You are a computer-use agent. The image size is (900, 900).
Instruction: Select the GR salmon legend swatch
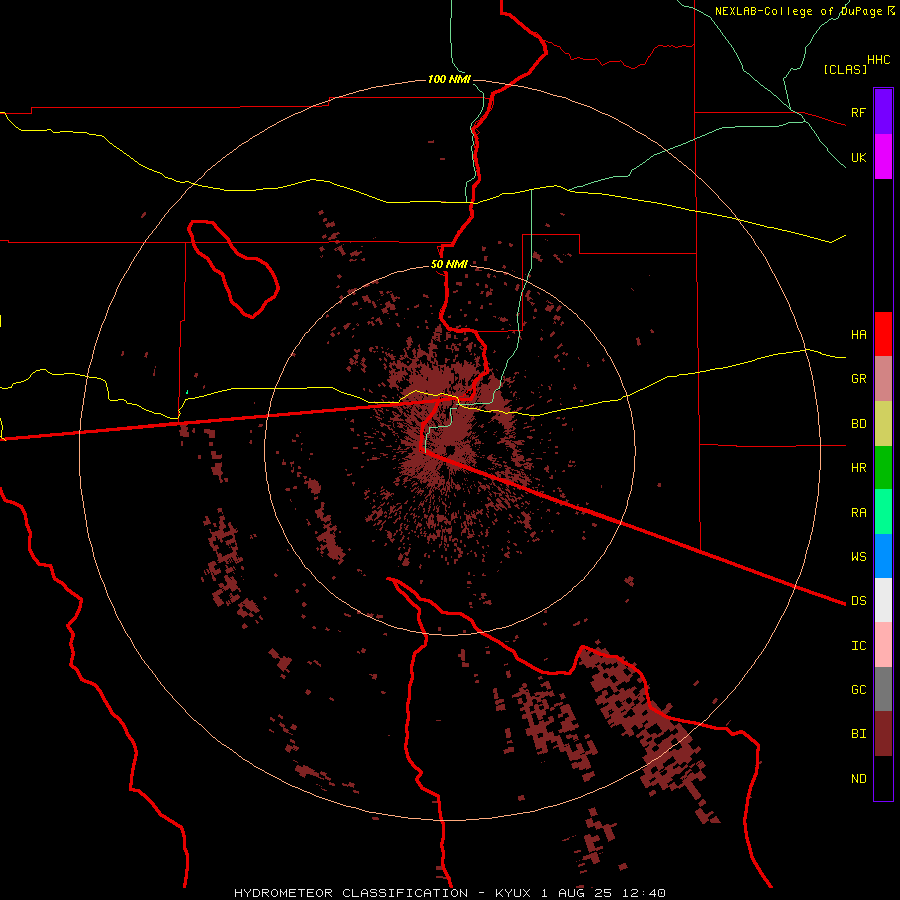[x=883, y=379]
